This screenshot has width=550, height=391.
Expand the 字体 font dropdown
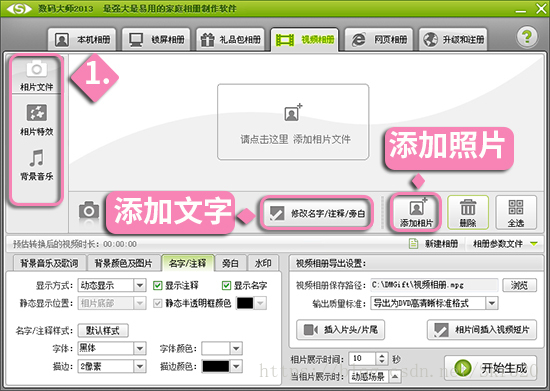click(140, 348)
